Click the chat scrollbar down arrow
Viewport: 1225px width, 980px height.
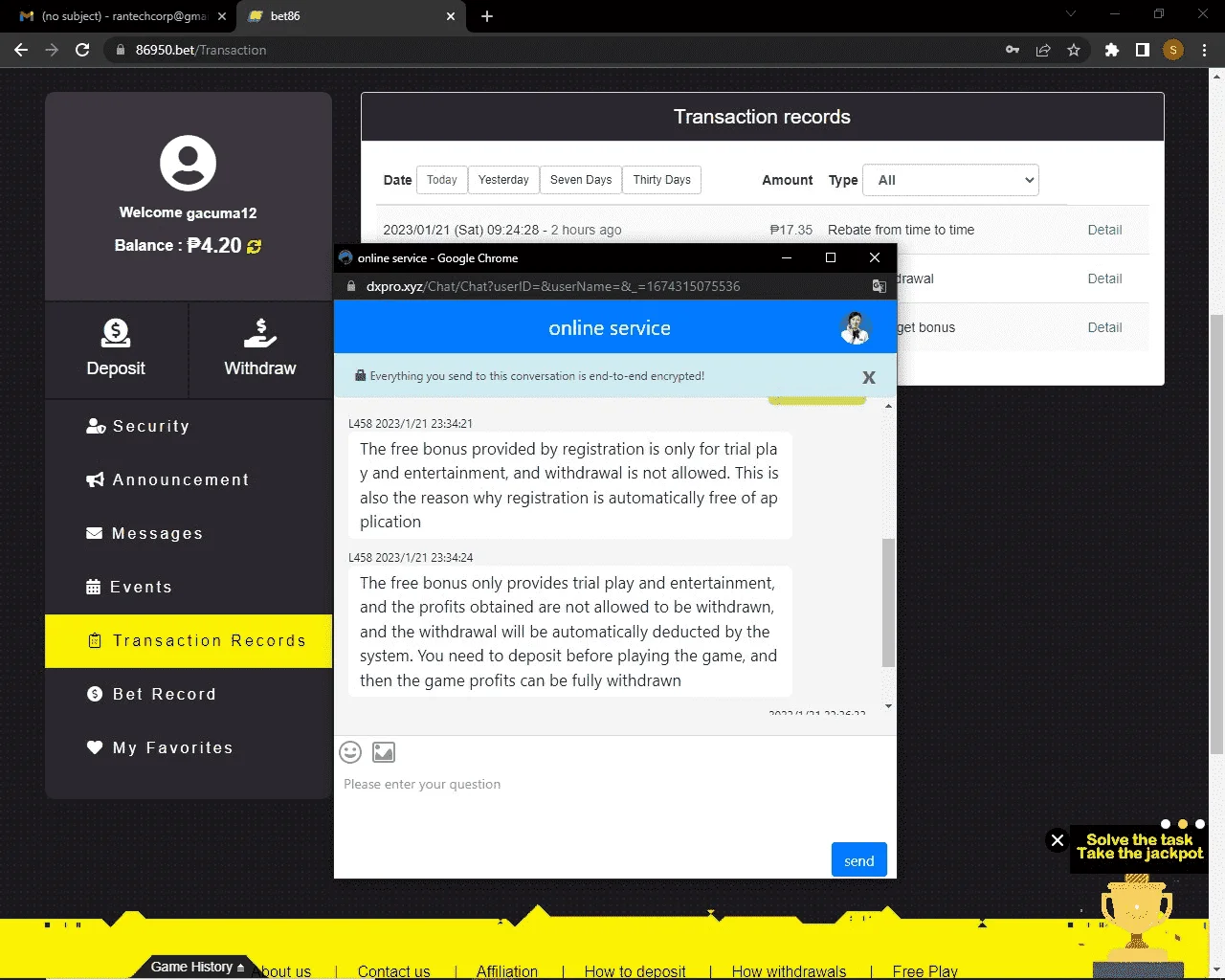click(889, 706)
